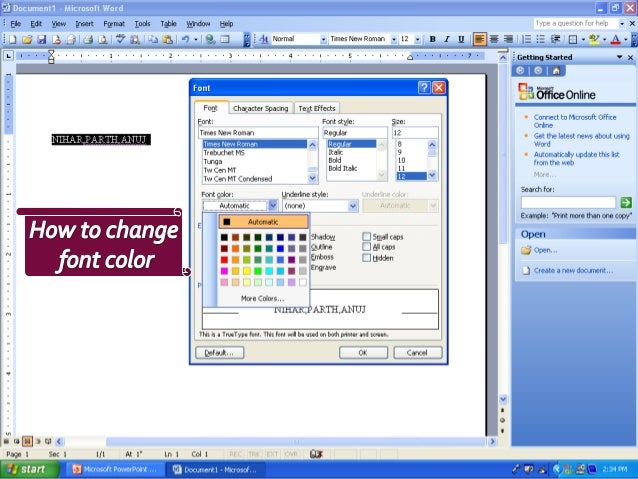Click the Highlight marker toolbar icon

tap(594, 39)
